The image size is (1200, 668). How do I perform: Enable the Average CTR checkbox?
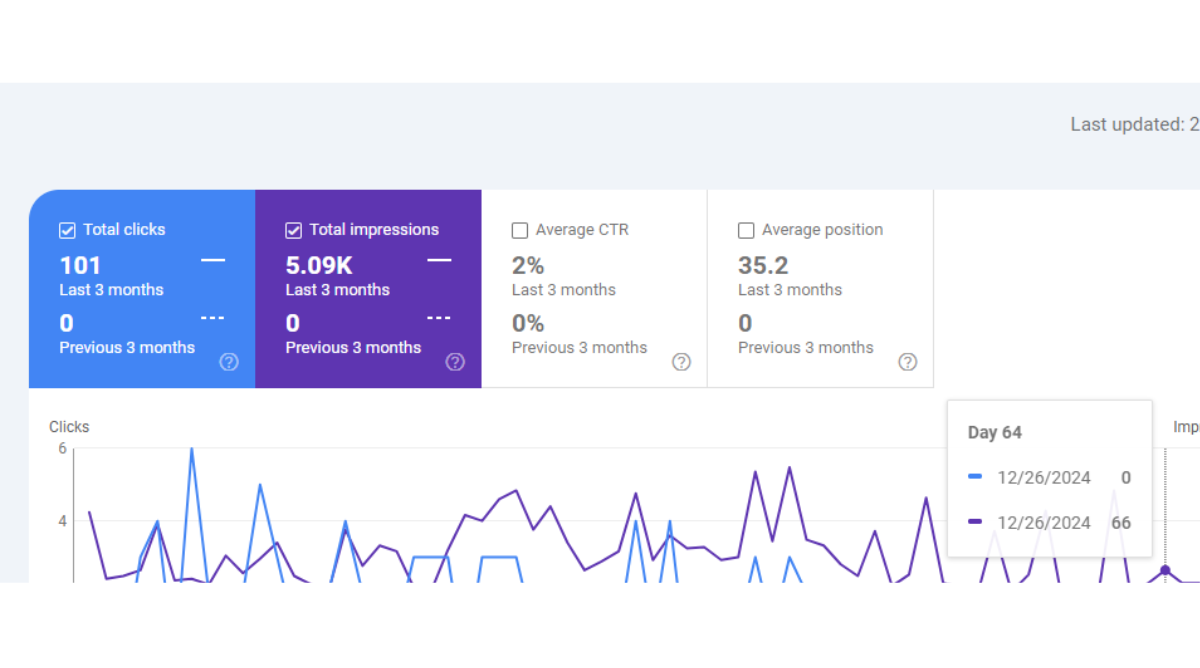pyautogui.click(x=520, y=231)
